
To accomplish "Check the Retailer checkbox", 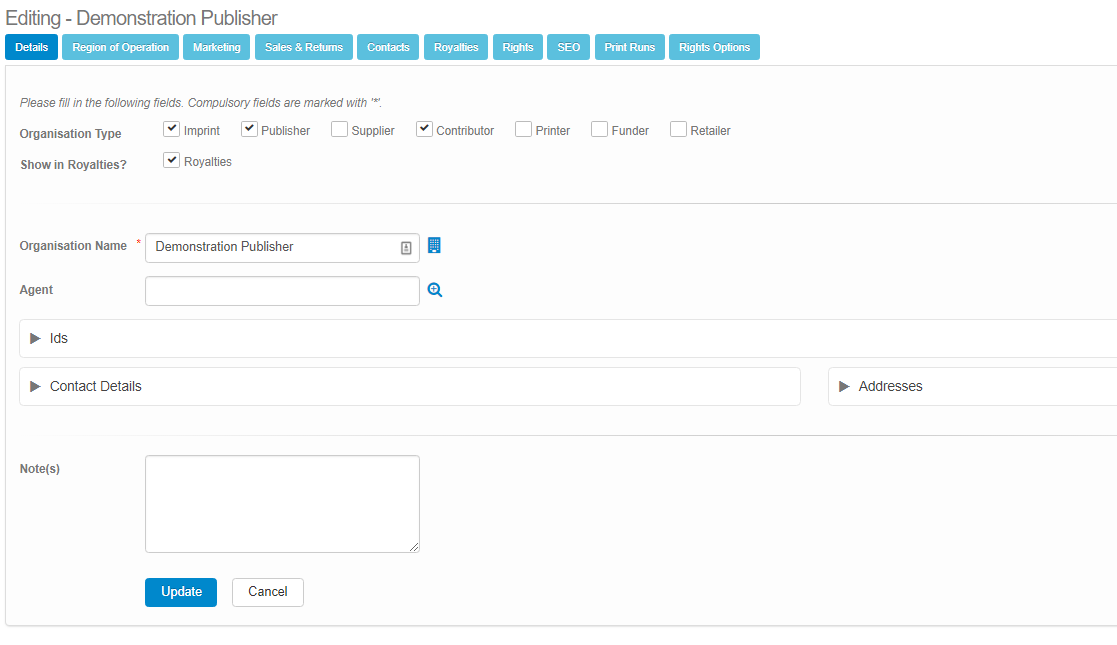I will tap(678, 129).
